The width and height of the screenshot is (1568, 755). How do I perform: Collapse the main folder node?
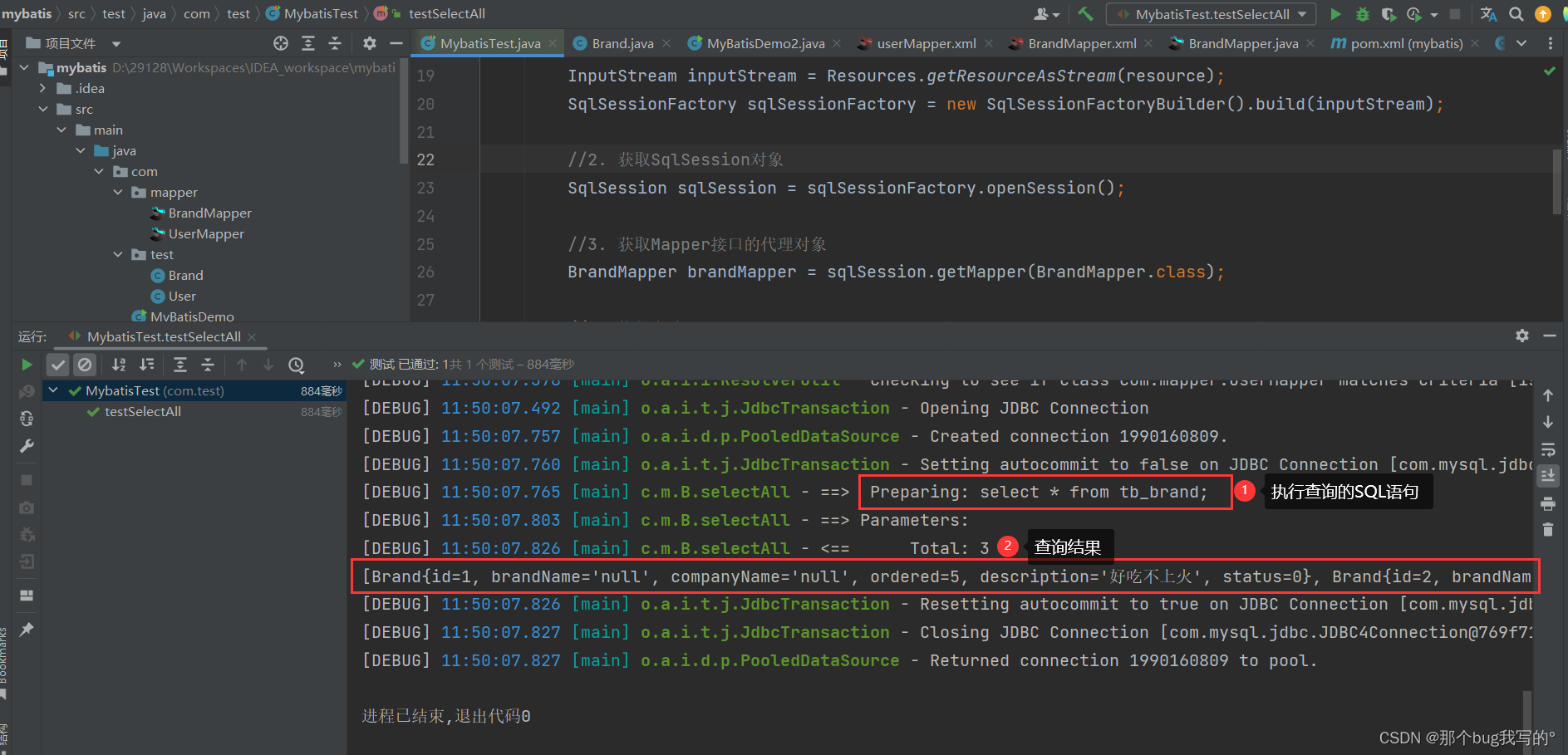click(x=61, y=130)
